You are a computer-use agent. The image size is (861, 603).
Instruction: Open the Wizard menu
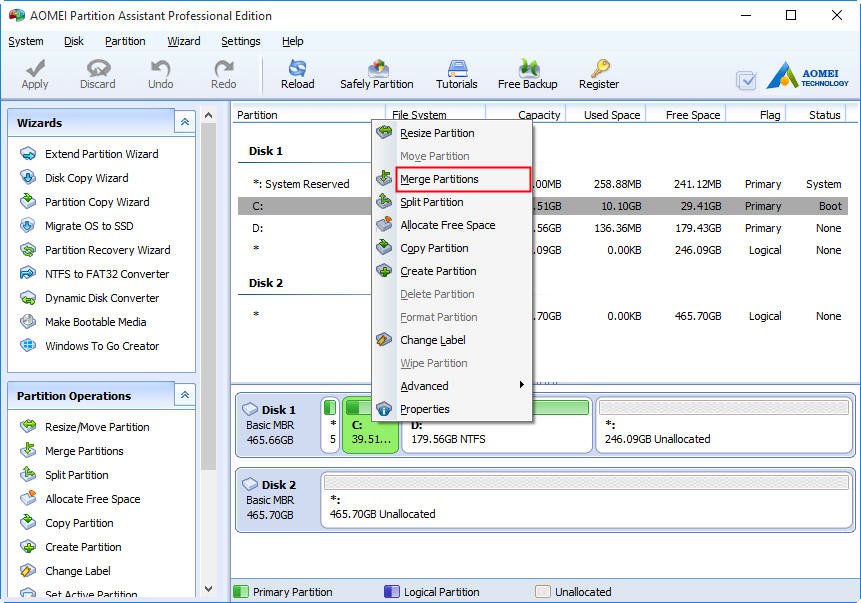[183, 41]
